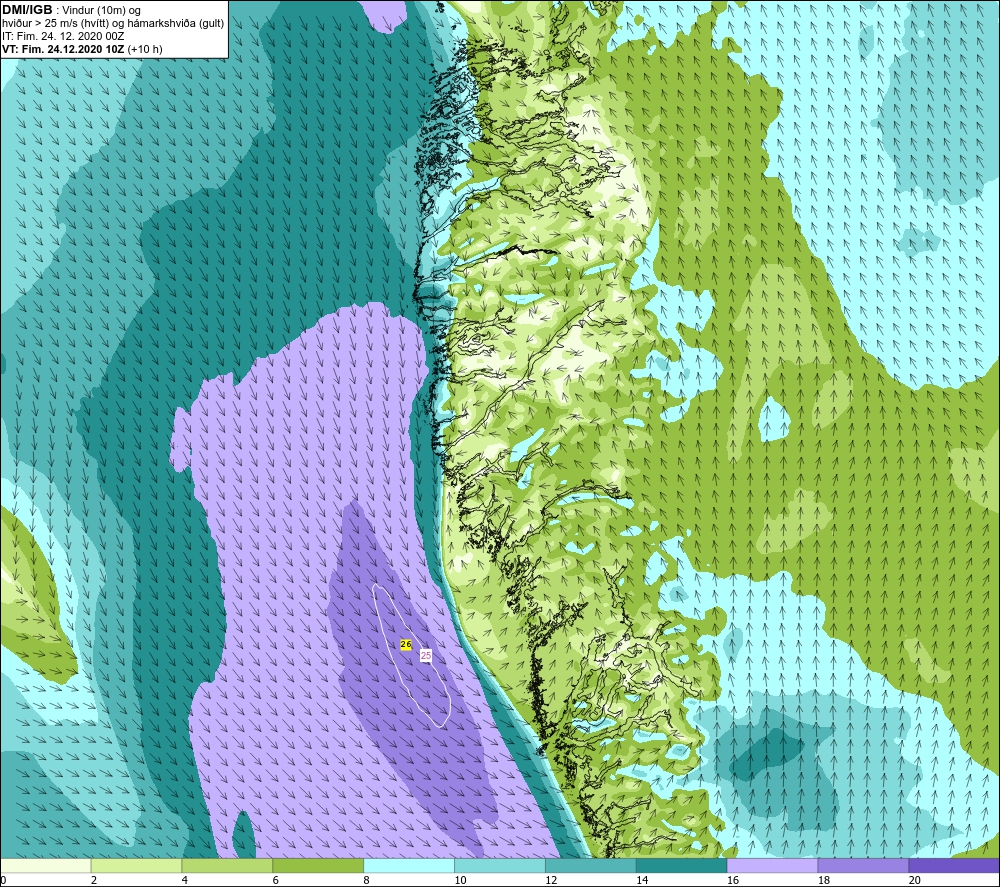Click the '18' legend scale number
Image resolution: width=1000 pixels, height=887 pixels.
(x=824, y=880)
